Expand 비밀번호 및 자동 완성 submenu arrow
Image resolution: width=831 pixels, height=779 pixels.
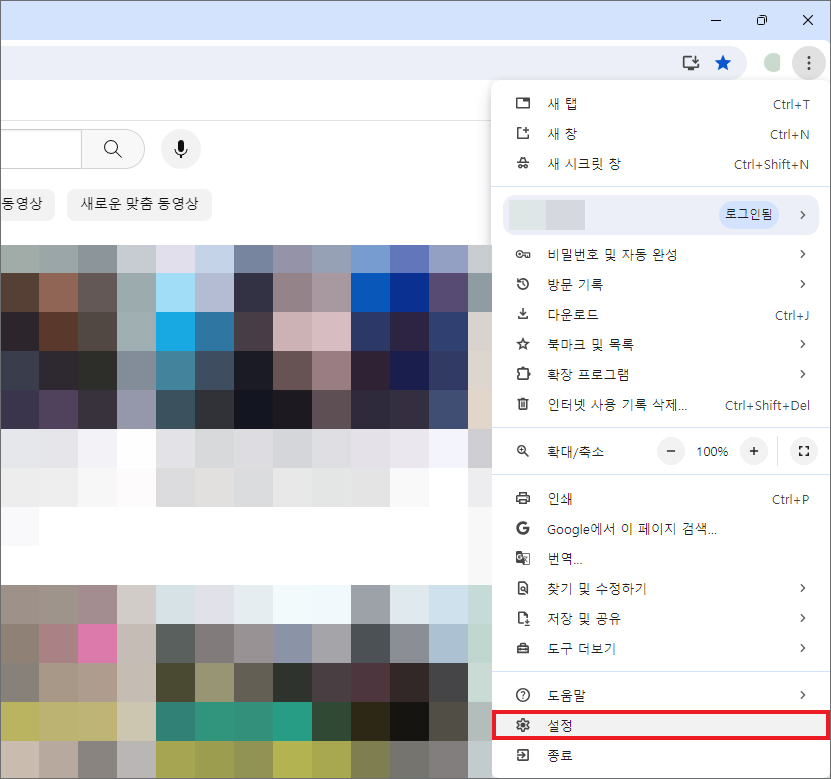tap(802, 254)
